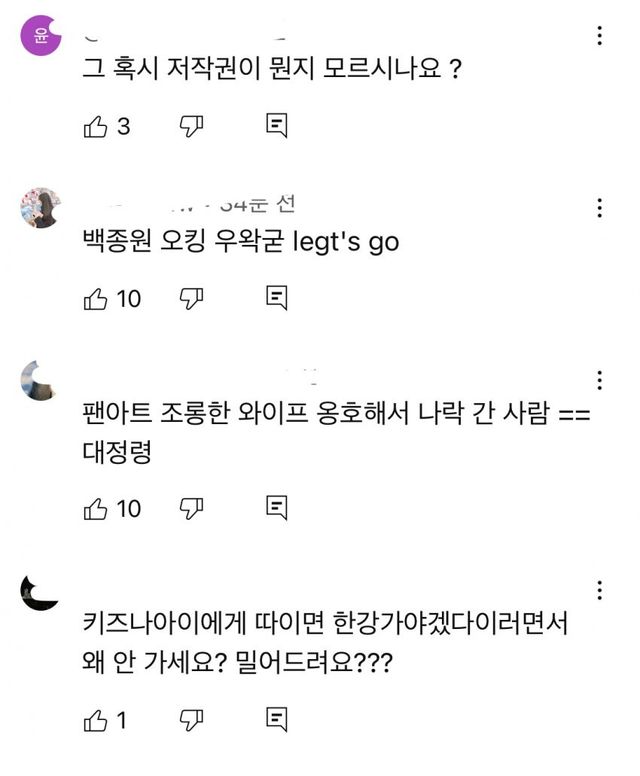Screen dimensions: 640x776
Task: Dislike the 키즈나아이 comment
Action: pyautogui.click(x=191, y=720)
